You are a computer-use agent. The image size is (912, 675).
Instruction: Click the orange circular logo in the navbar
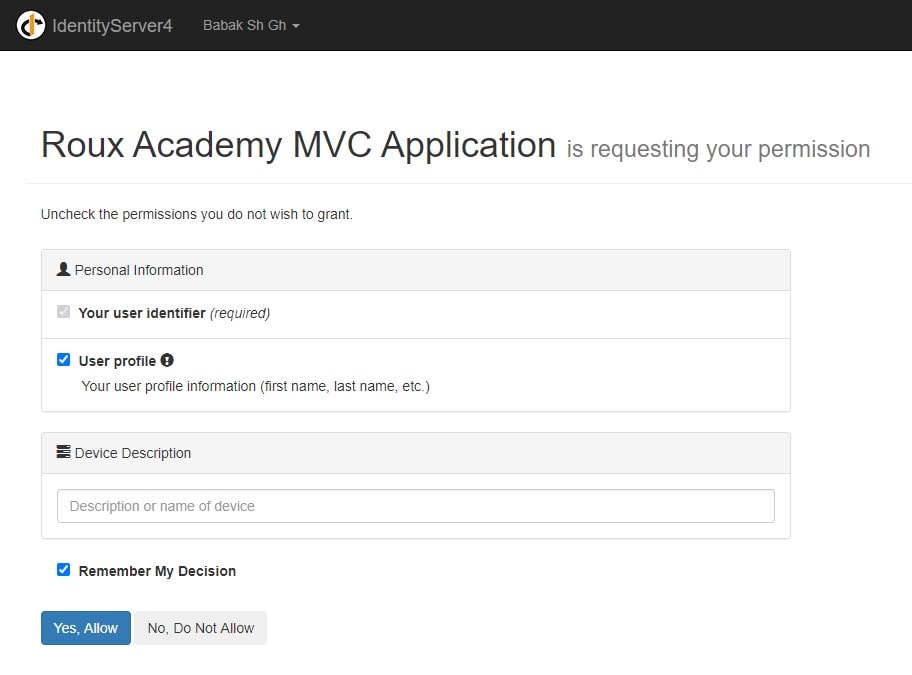pyautogui.click(x=30, y=25)
